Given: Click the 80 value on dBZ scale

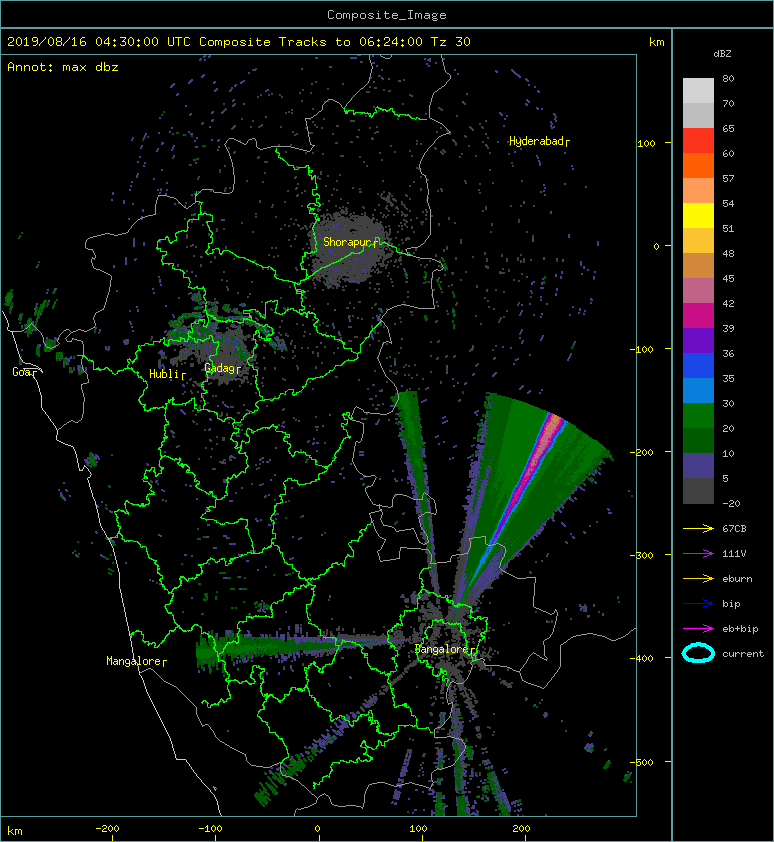Looking at the screenshot, I should [728, 78].
